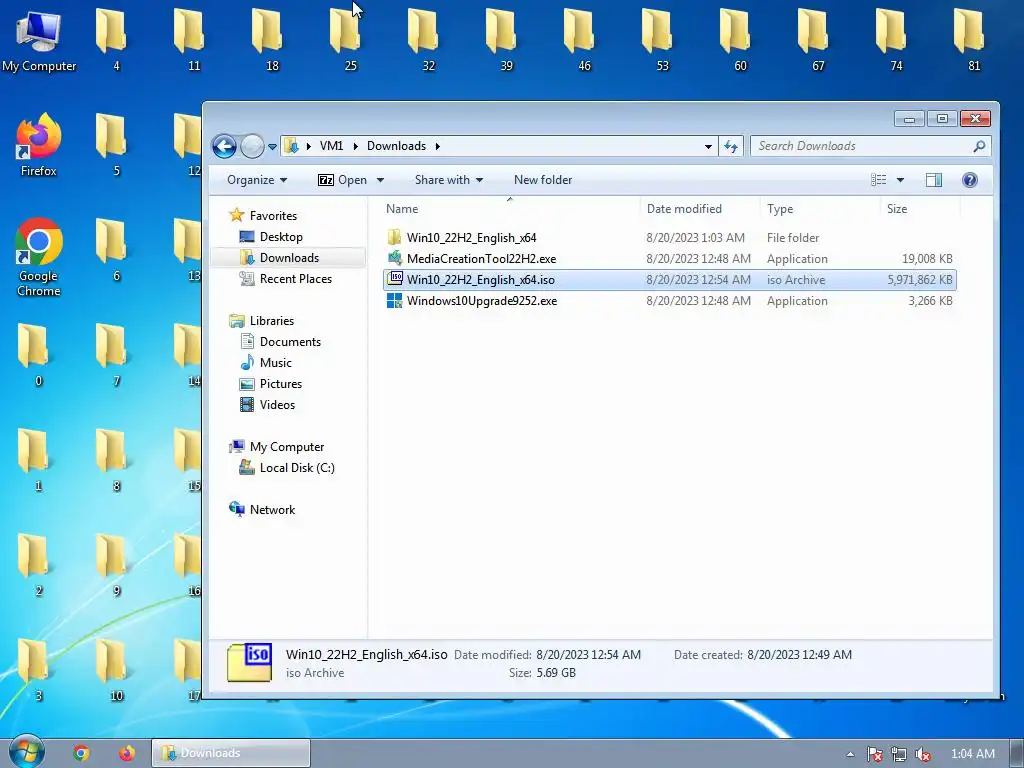Click the search magnifier icon
The width and height of the screenshot is (1024, 768).
(979, 146)
